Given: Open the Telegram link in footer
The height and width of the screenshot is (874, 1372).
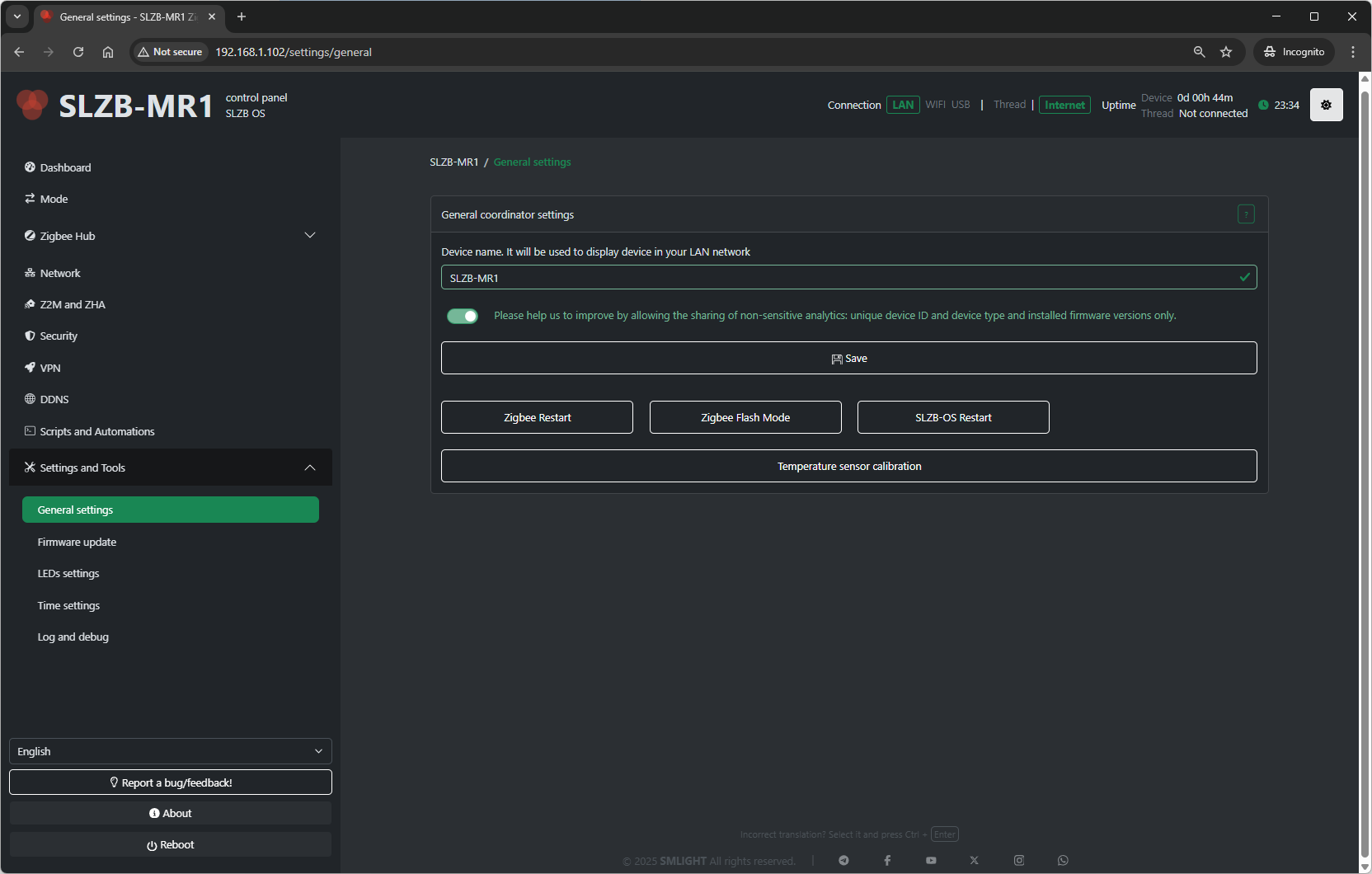Looking at the screenshot, I should pos(843,860).
